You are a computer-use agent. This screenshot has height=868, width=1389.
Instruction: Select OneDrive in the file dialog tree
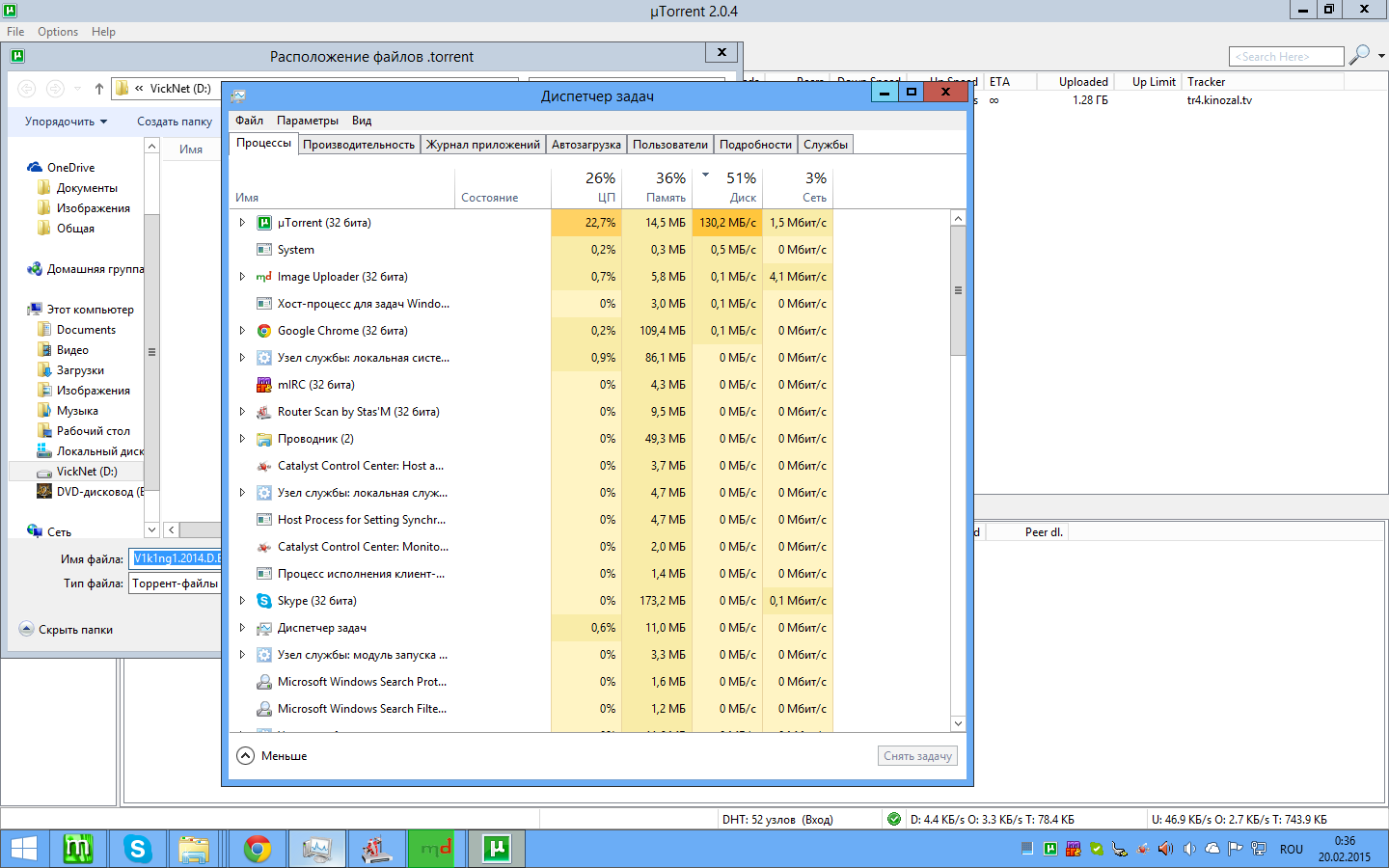71,168
